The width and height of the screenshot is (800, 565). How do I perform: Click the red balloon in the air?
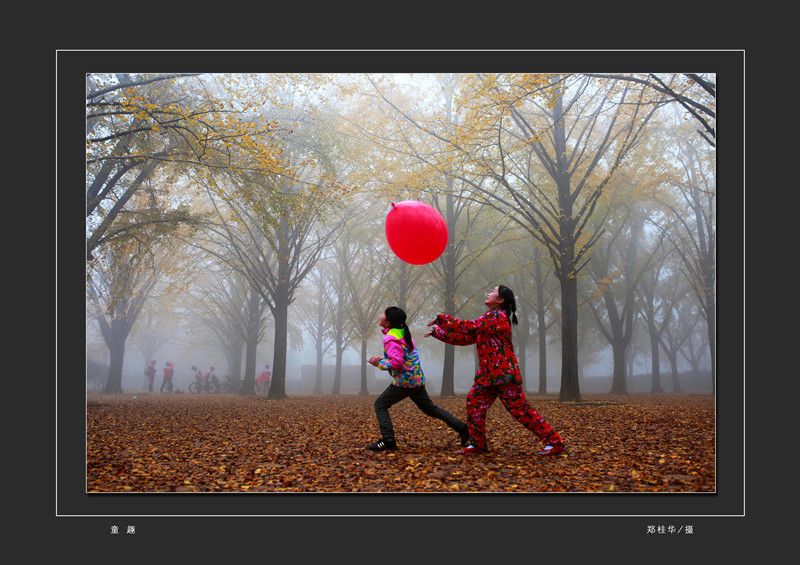[416, 232]
